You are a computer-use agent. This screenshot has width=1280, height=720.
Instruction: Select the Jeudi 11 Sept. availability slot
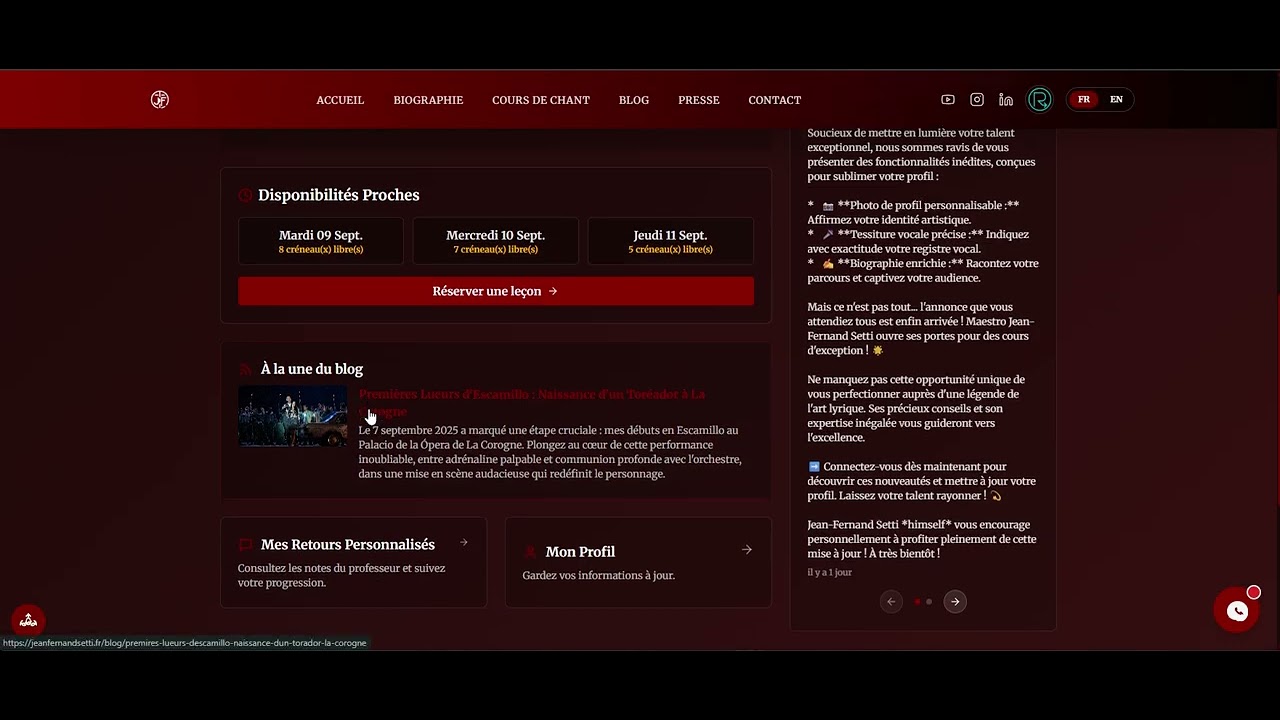pos(670,241)
